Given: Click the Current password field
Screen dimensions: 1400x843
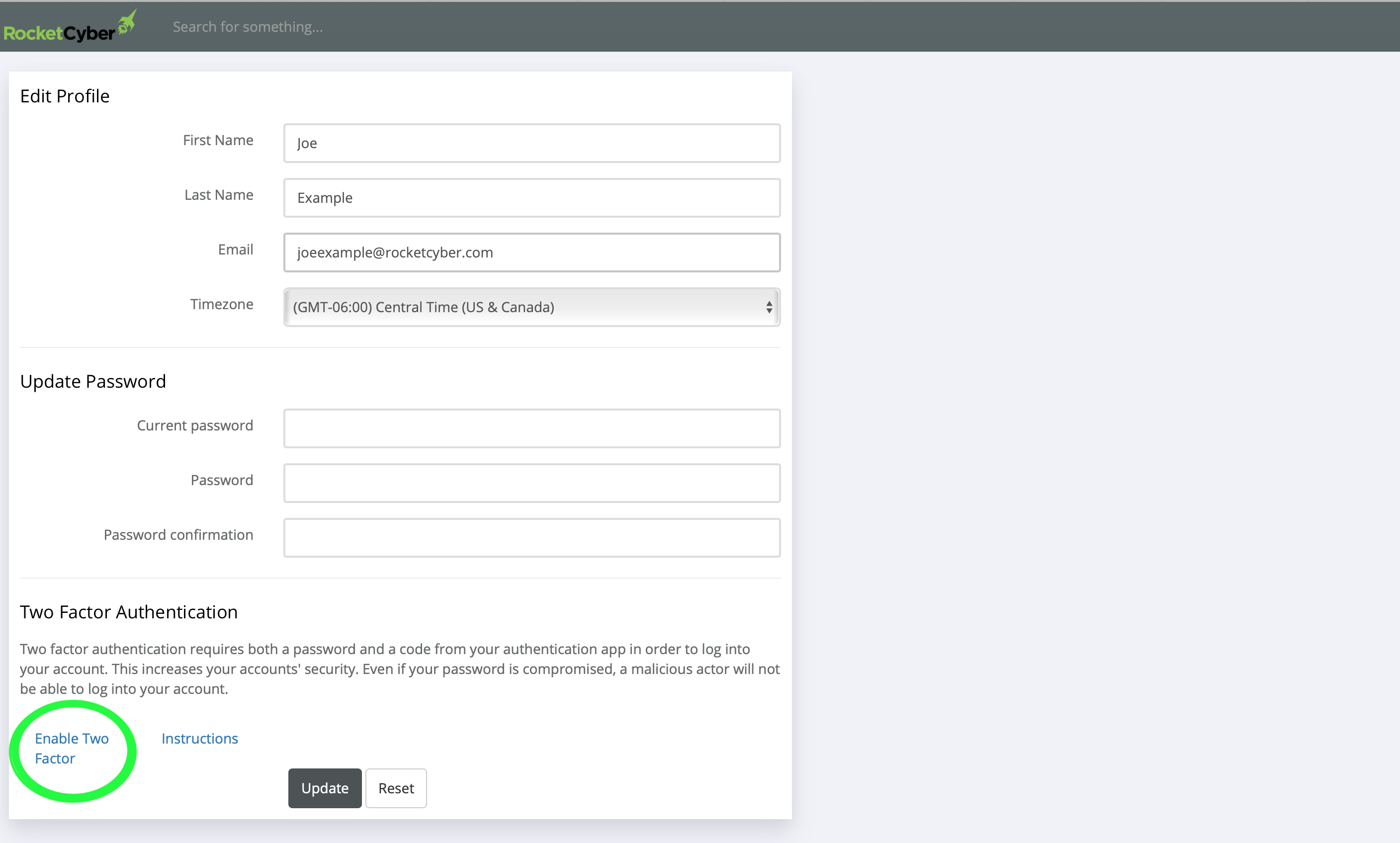Looking at the screenshot, I should (x=531, y=428).
